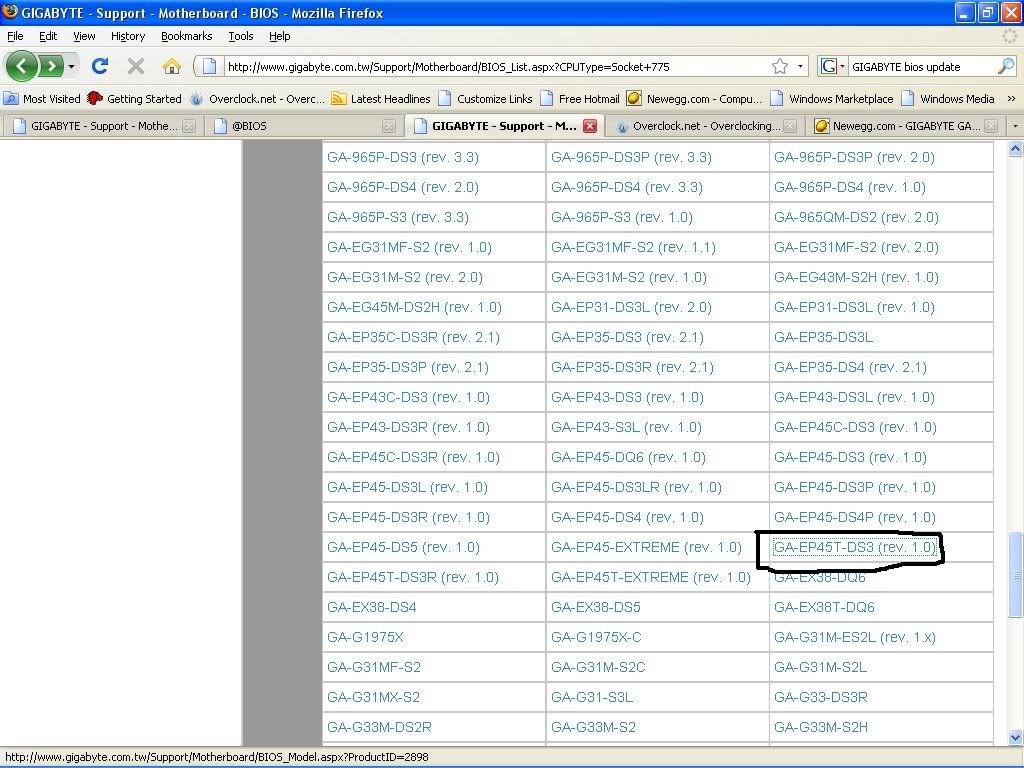The width and height of the screenshot is (1024, 768).
Task: Open GA-EG45M-DS2H (rev. 1.0) link
Action: coord(414,308)
